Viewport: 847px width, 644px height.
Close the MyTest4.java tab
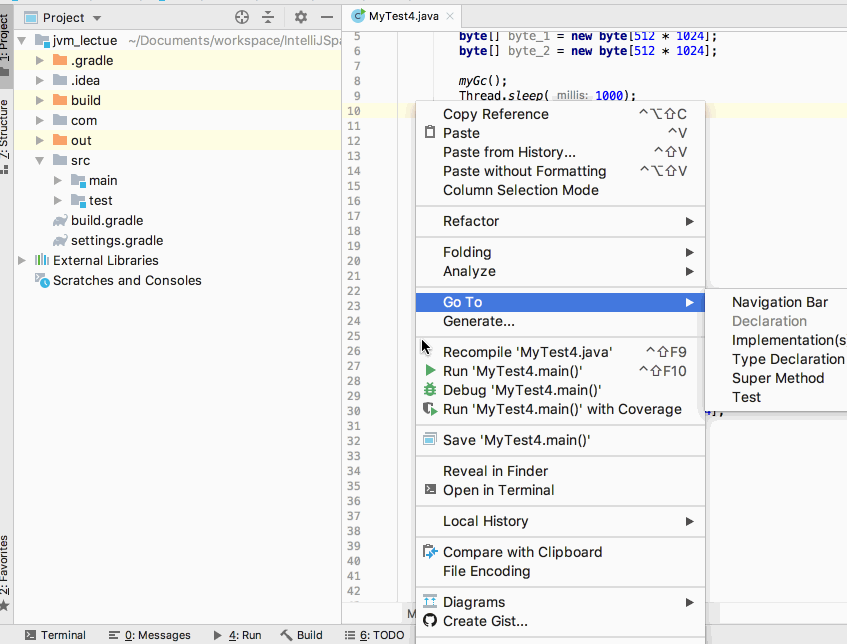tap(450, 16)
